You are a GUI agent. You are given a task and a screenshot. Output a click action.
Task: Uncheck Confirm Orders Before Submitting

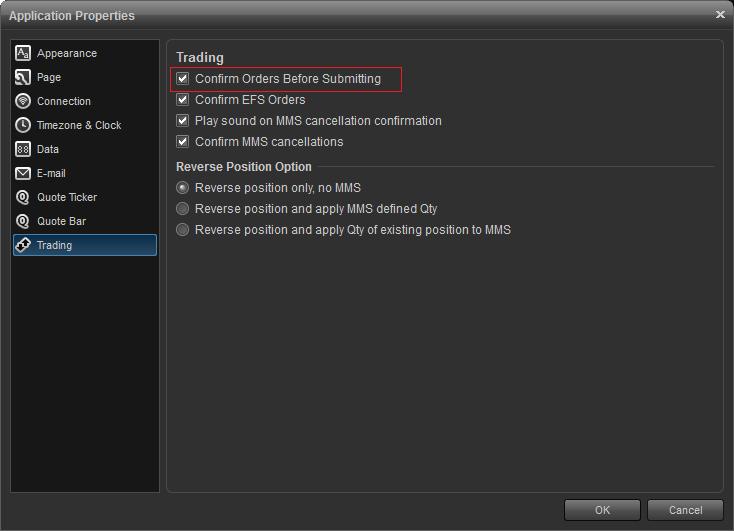coord(183,79)
